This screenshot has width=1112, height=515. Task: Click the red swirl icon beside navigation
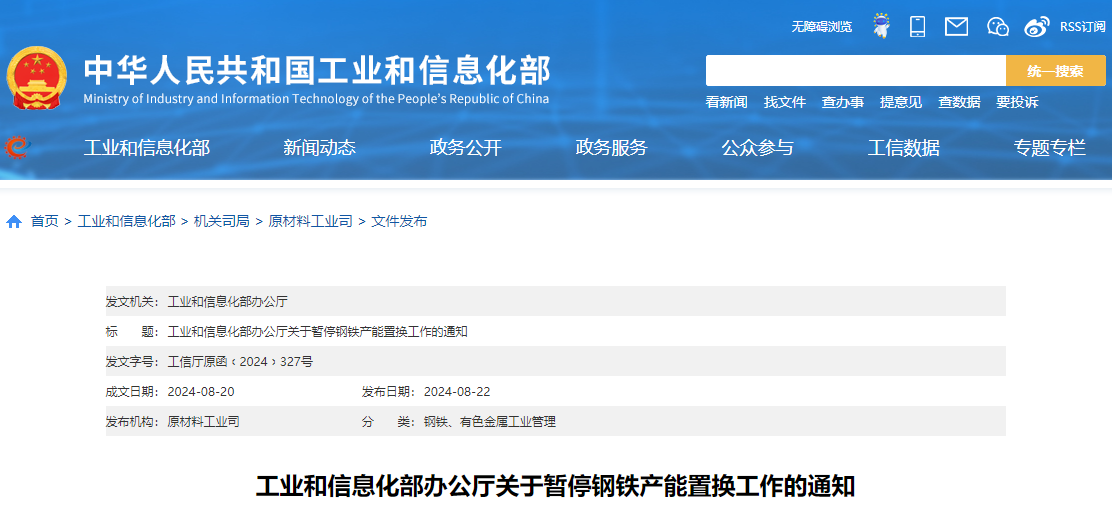coord(16,147)
